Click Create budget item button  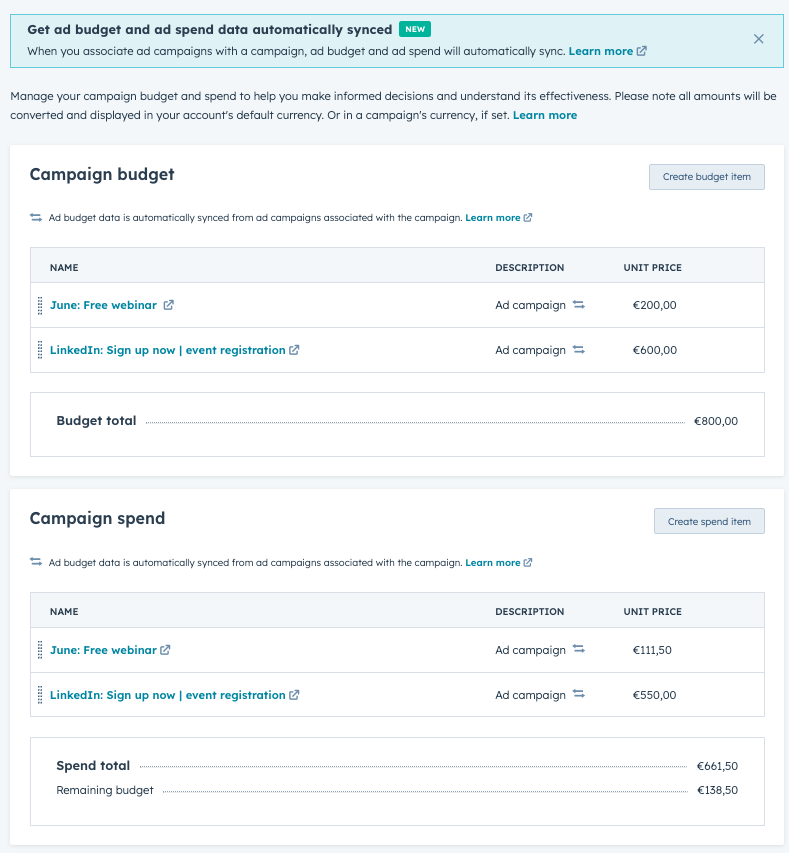point(706,177)
